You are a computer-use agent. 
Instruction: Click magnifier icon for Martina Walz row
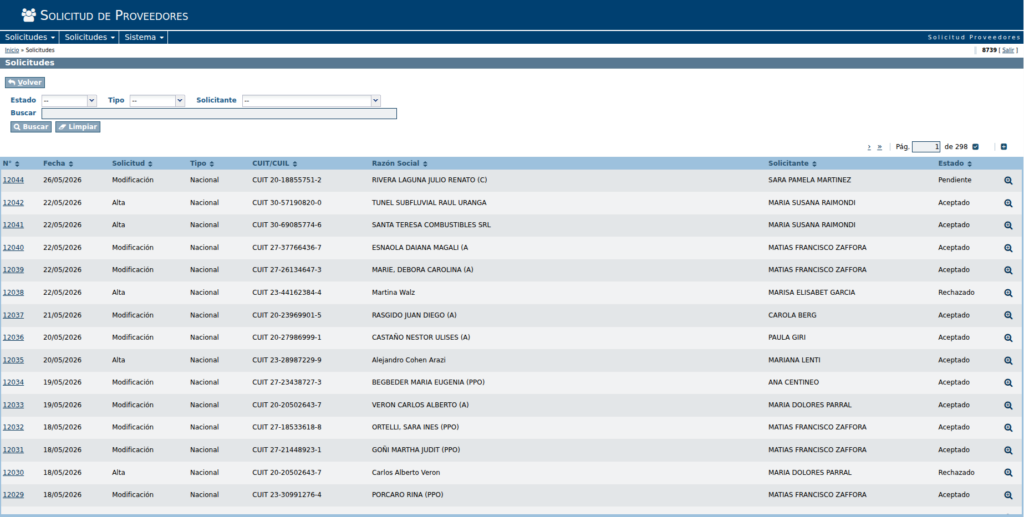(x=1008, y=293)
